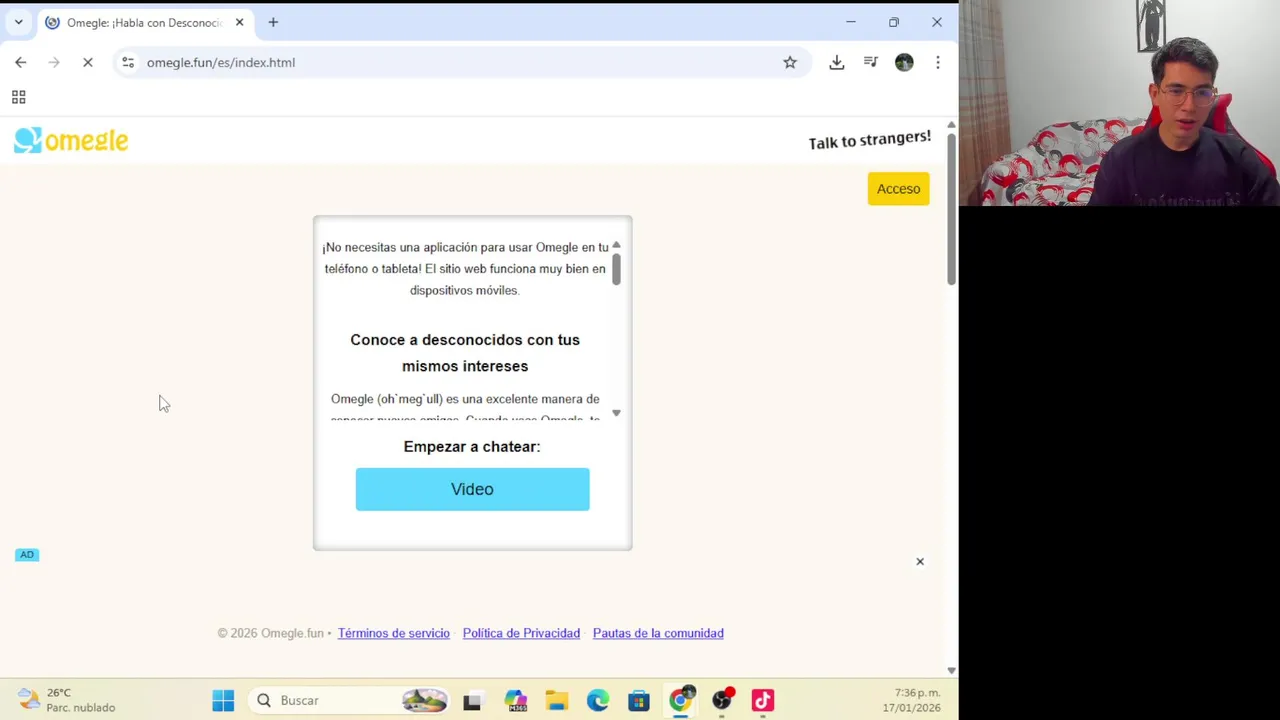Click the inner text box scrollbar thumb
The image size is (1280, 720).
point(616,269)
